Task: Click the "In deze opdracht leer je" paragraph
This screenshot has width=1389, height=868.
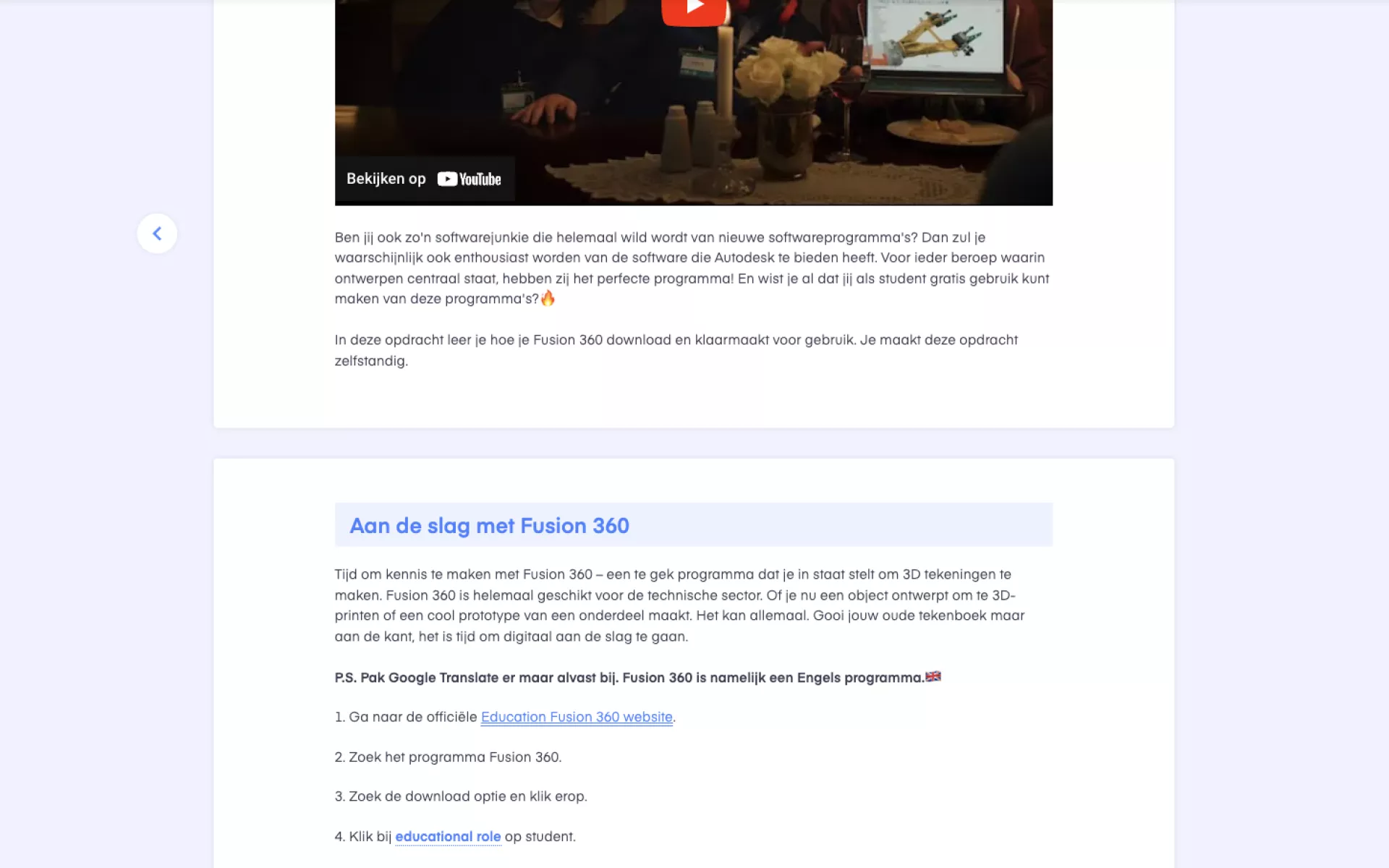Action: [676, 350]
